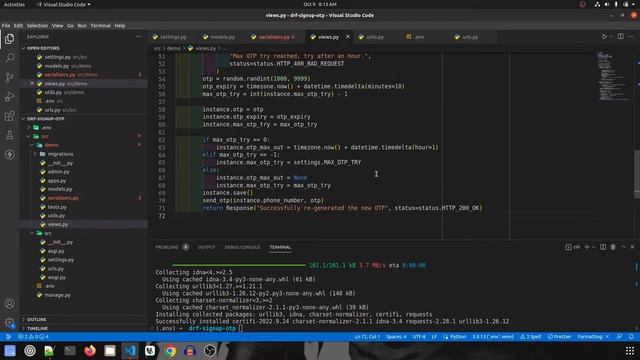Open the notifications bell in status bar
The width and height of the screenshot is (640, 360).
pyautogui.click(x=631, y=337)
